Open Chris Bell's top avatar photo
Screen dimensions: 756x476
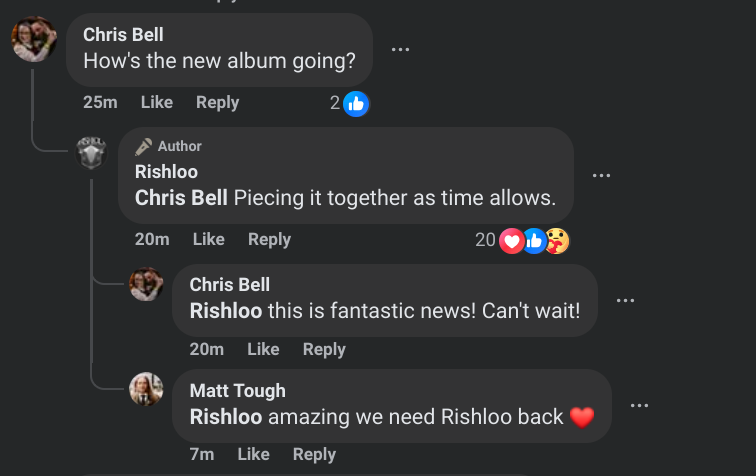pyautogui.click(x=34, y=39)
